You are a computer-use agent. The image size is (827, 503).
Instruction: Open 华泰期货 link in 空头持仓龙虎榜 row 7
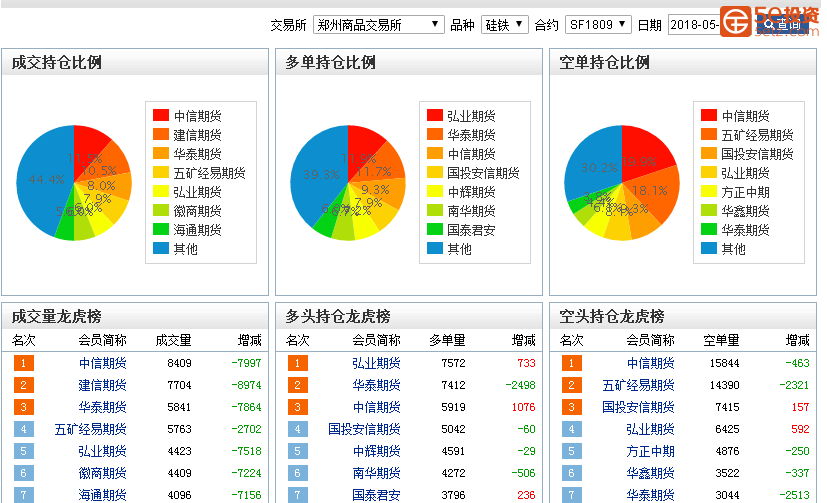[650, 495]
